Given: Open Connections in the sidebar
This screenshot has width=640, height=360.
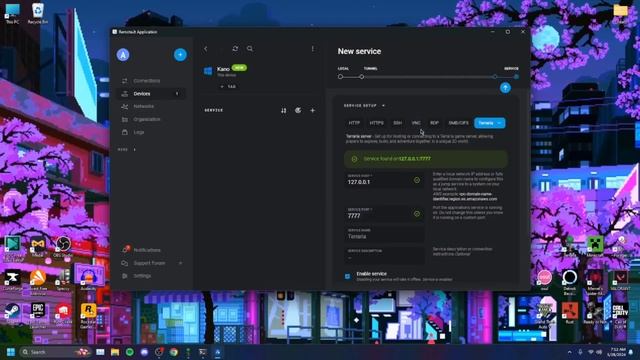Looking at the screenshot, I should click(x=151, y=81).
